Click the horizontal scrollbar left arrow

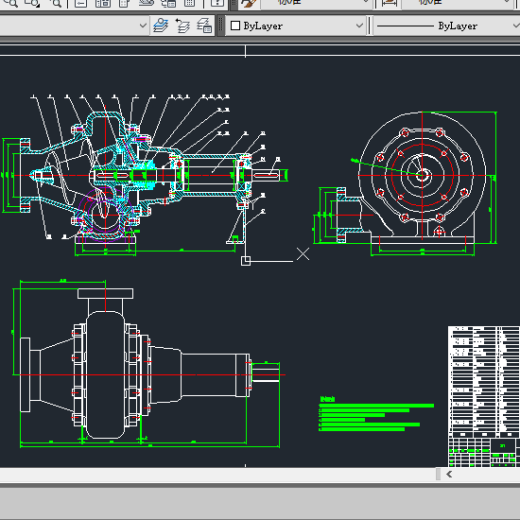pyautogui.click(x=449, y=474)
